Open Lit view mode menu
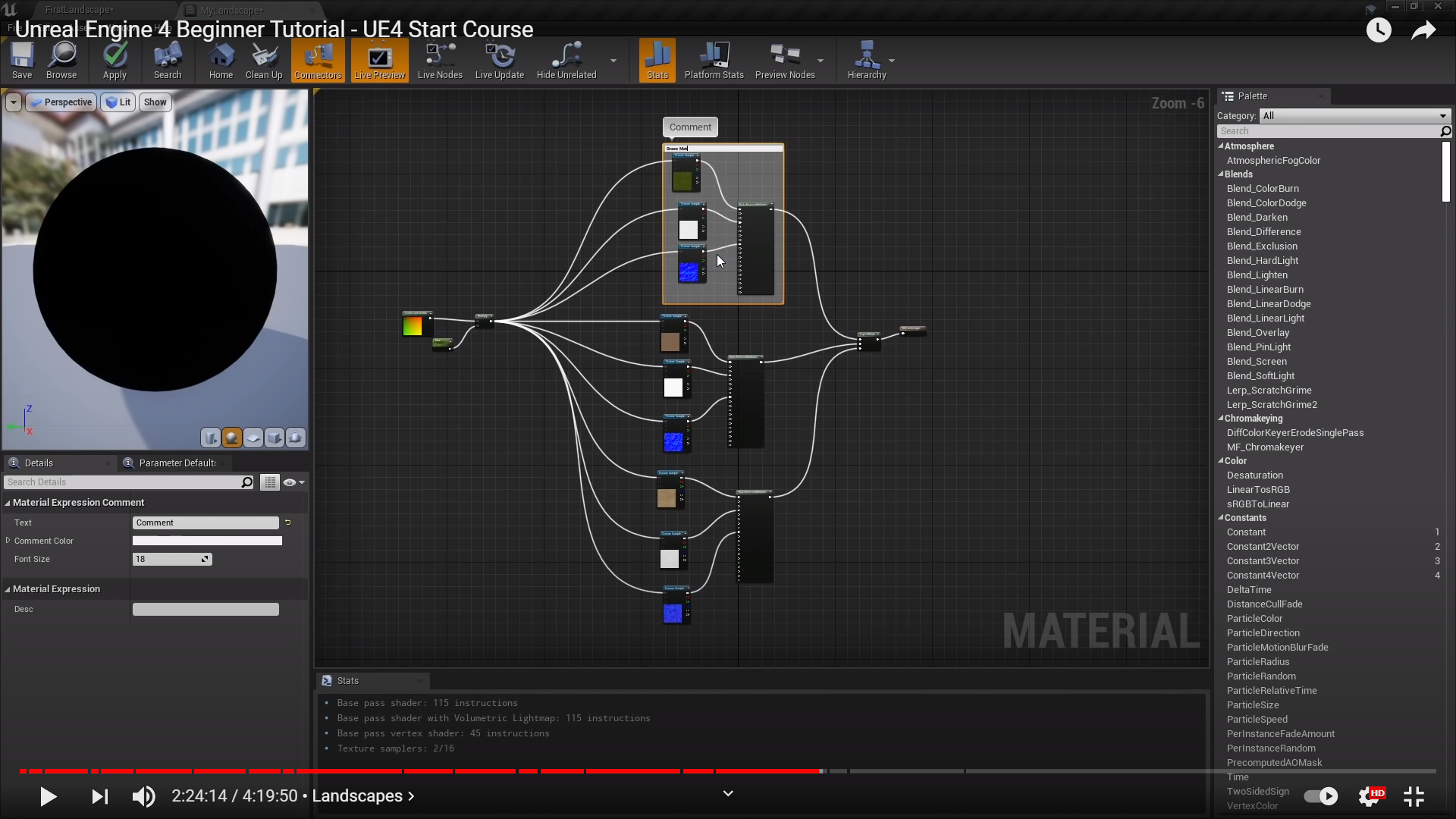The height and width of the screenshot is (819, 1456). [118, 102]
